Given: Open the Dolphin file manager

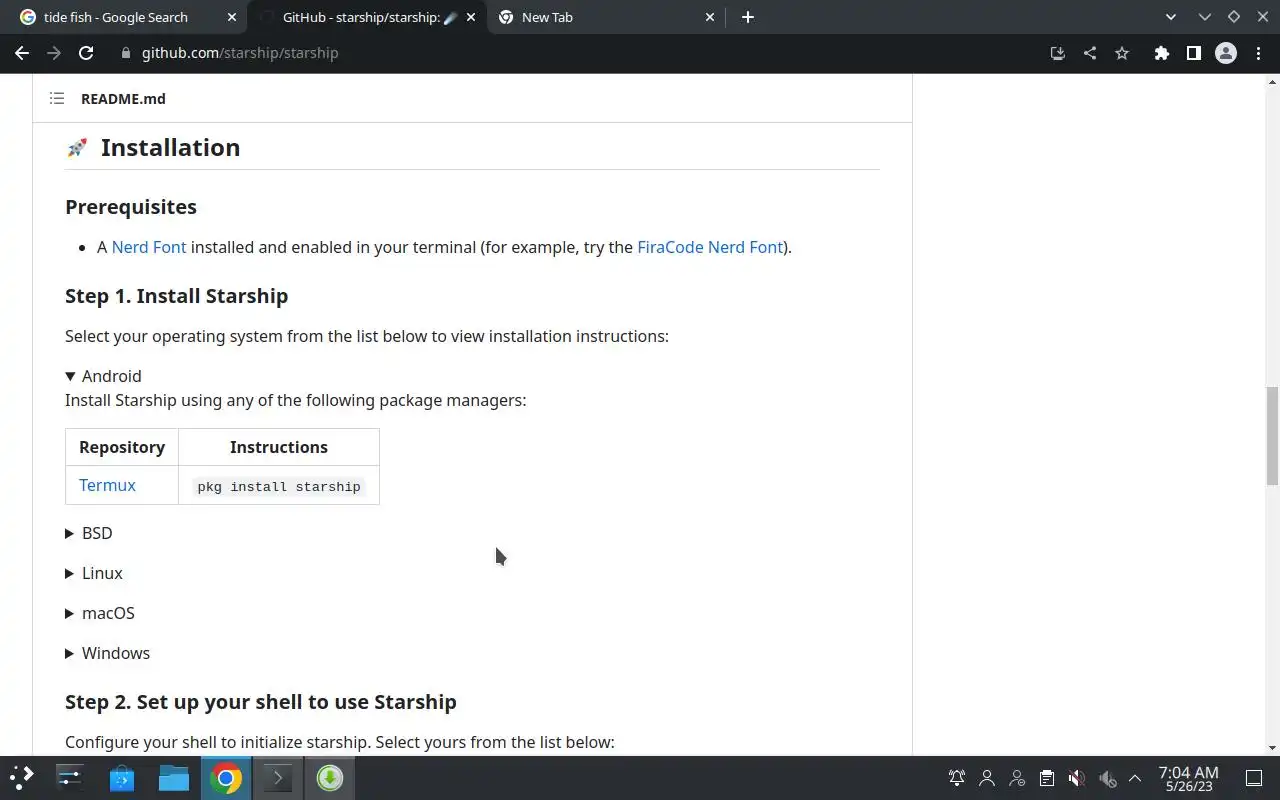Looking at the screenshot, I should [174, 777].
